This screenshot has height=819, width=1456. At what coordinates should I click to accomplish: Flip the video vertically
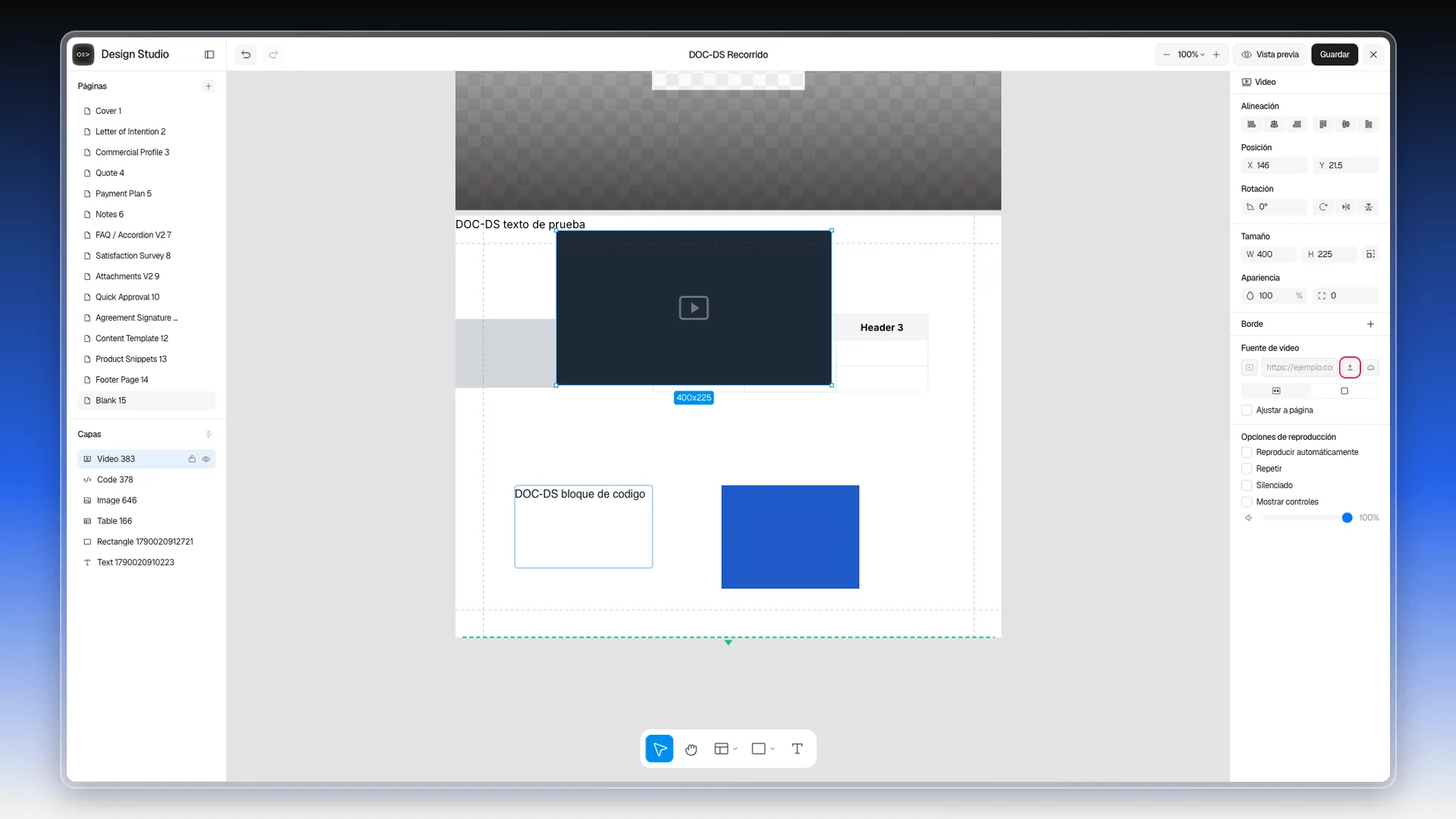1369,207
